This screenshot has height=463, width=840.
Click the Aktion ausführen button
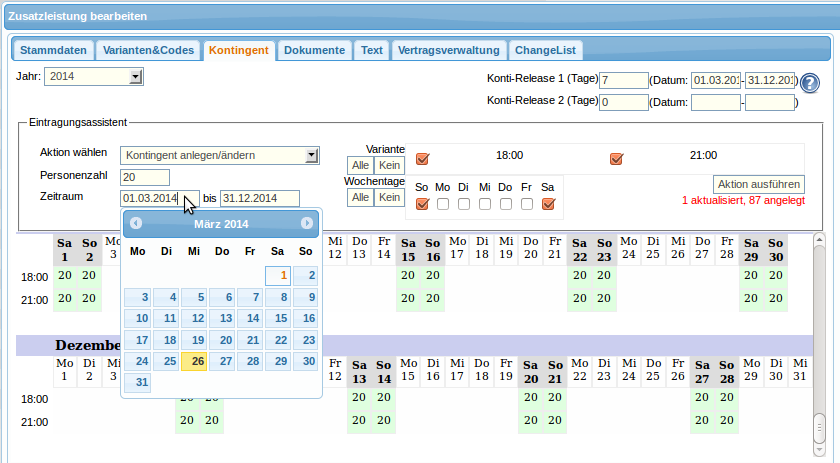click(x=758, y=184)
